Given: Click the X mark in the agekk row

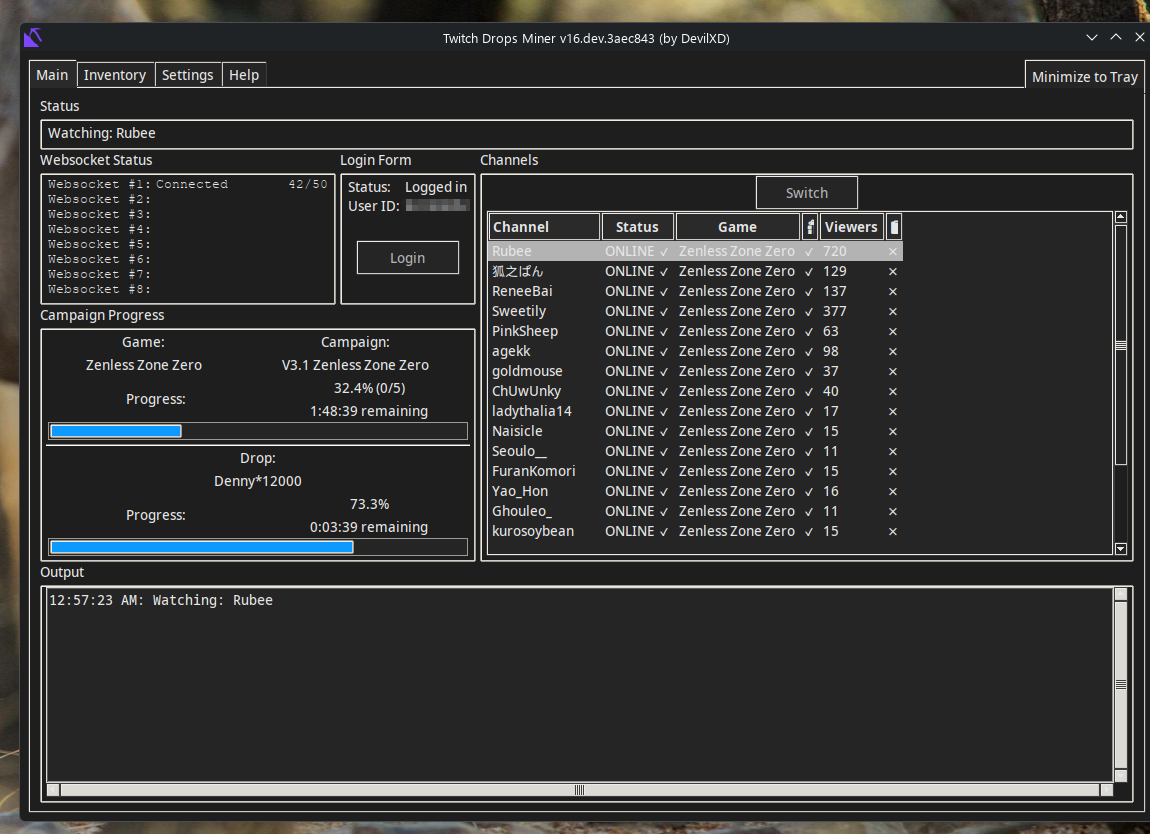Looking at the screenshot, I should point(893,352).
